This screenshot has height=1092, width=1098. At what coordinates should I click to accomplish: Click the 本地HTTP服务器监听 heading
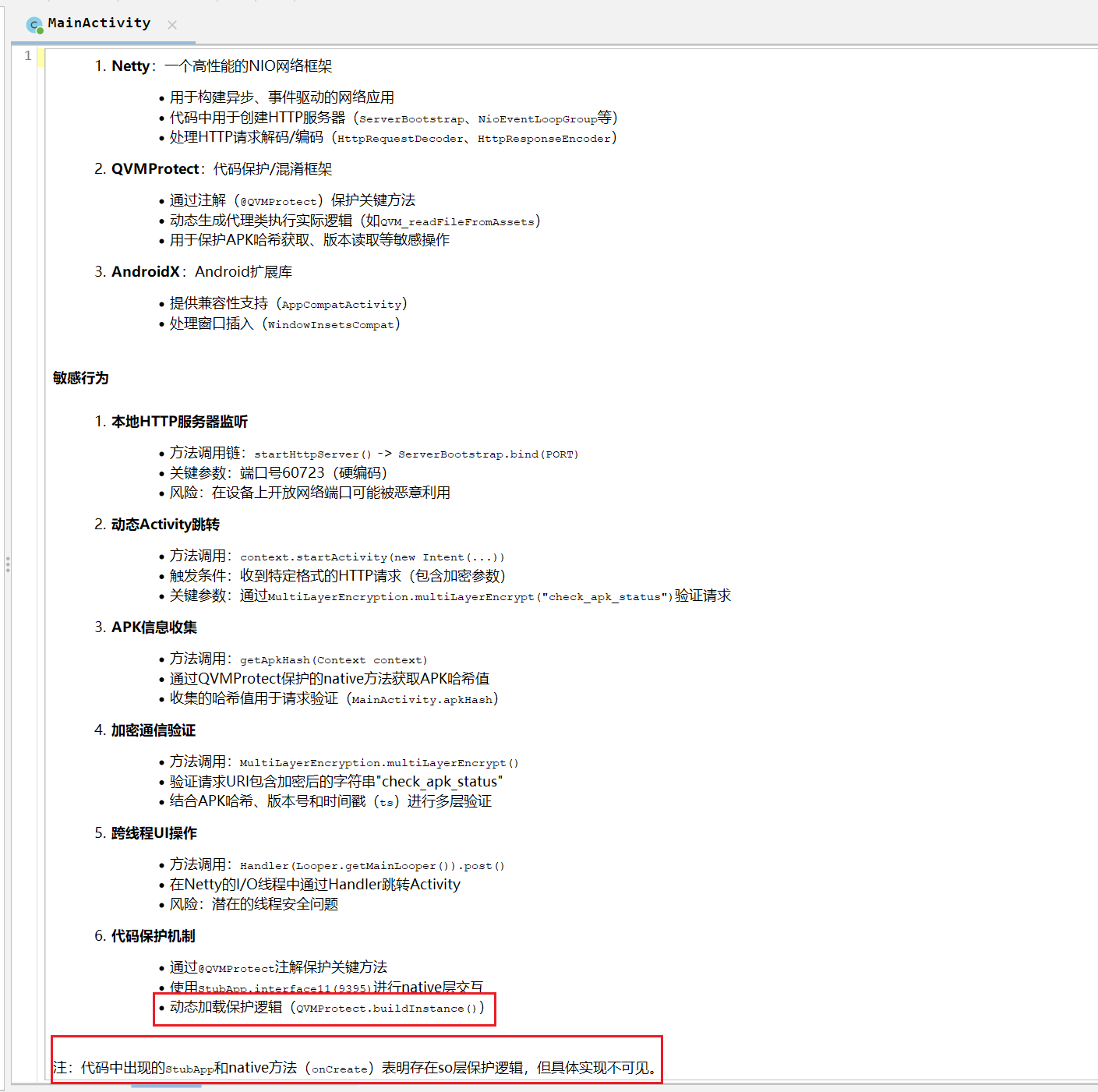click(x=179, y=422)
